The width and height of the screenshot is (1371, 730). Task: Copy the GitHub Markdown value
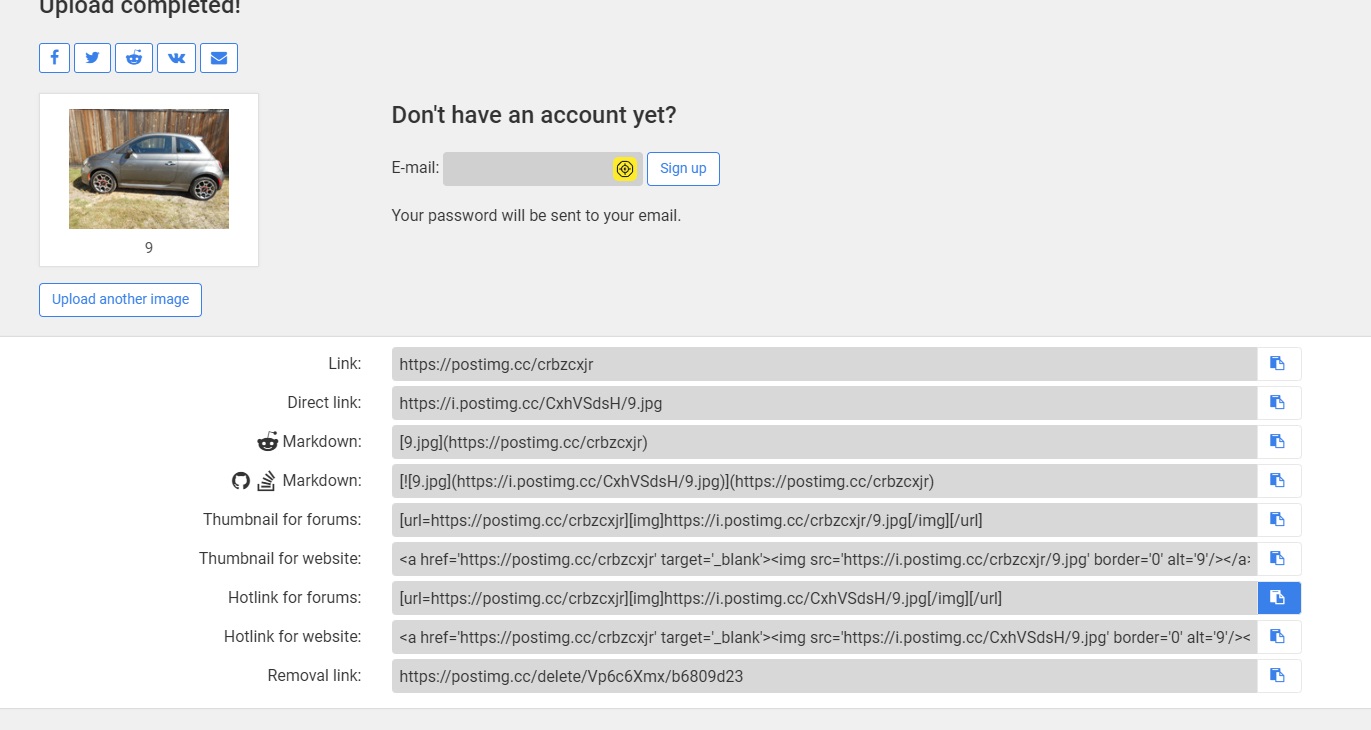(x=1279, y=481)
